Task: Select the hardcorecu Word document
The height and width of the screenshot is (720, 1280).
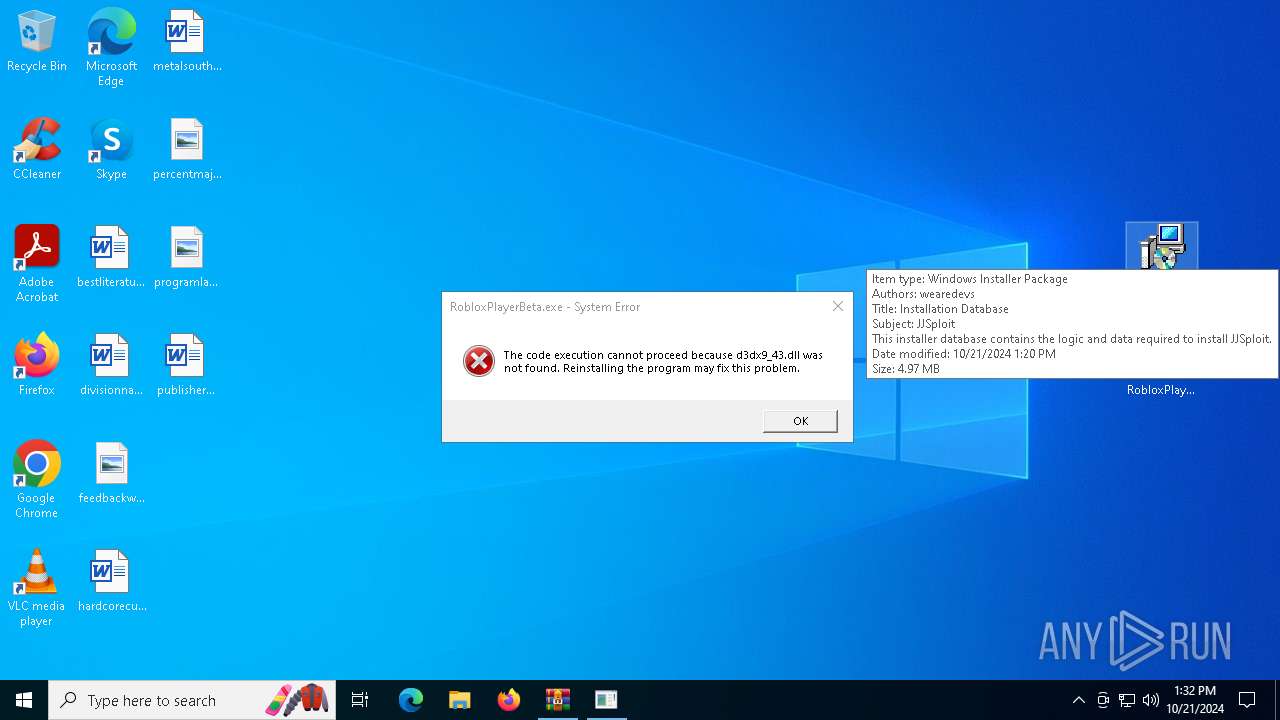Action: (x=111, y=582)
